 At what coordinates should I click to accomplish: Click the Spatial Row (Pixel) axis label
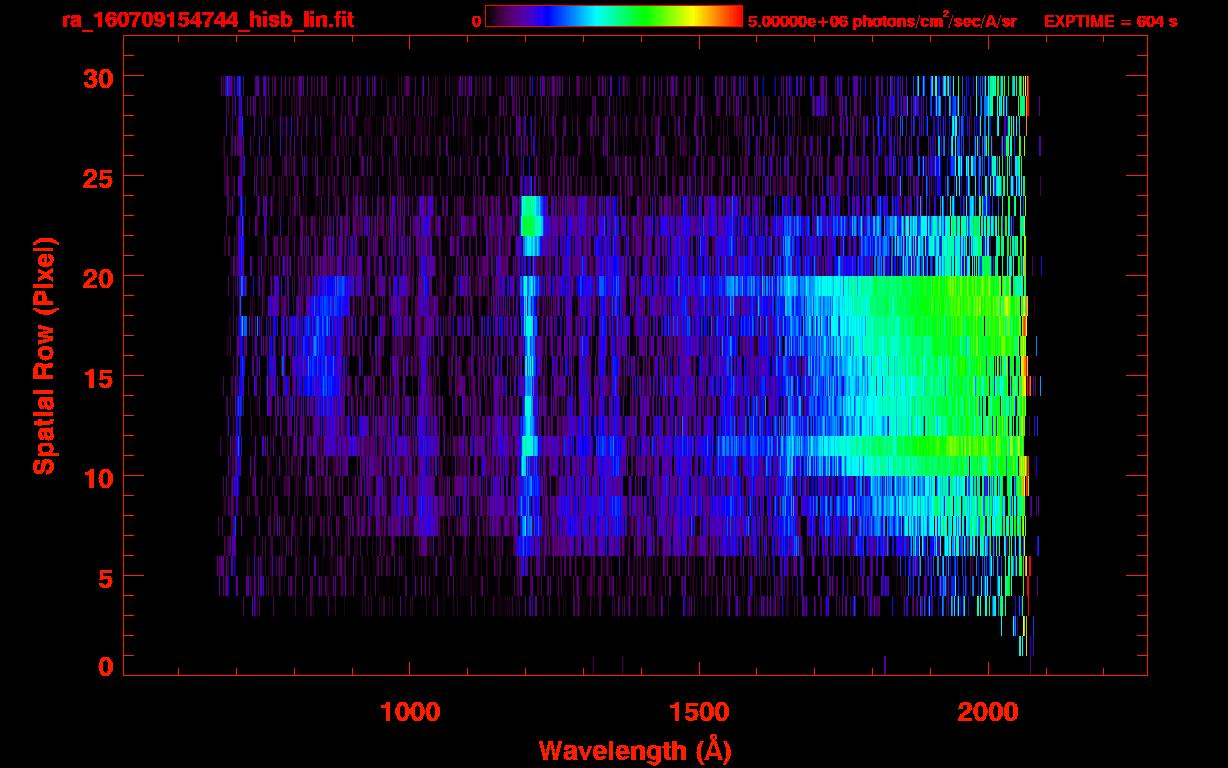pos(43,355)
